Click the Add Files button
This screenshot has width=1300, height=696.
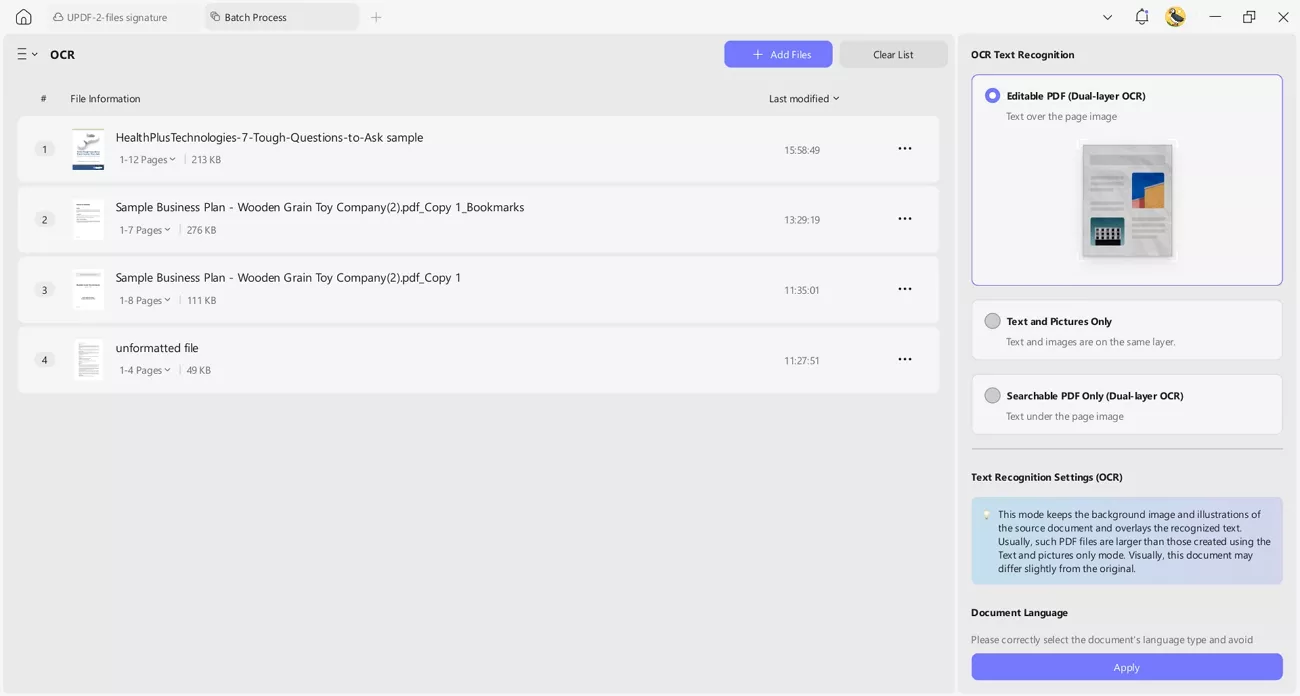pyautogui.click(x=778, y=54)
